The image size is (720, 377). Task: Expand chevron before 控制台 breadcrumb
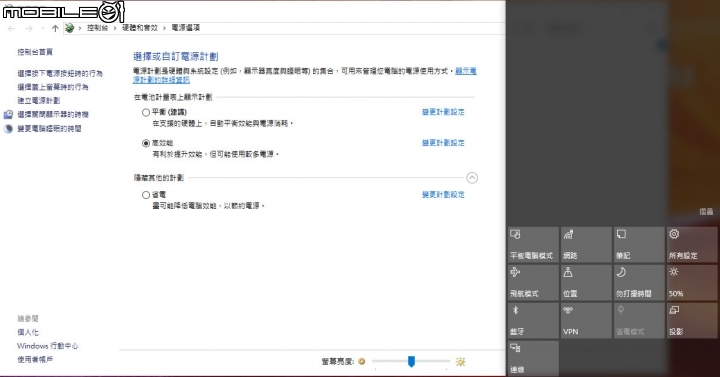coord(80,28)
